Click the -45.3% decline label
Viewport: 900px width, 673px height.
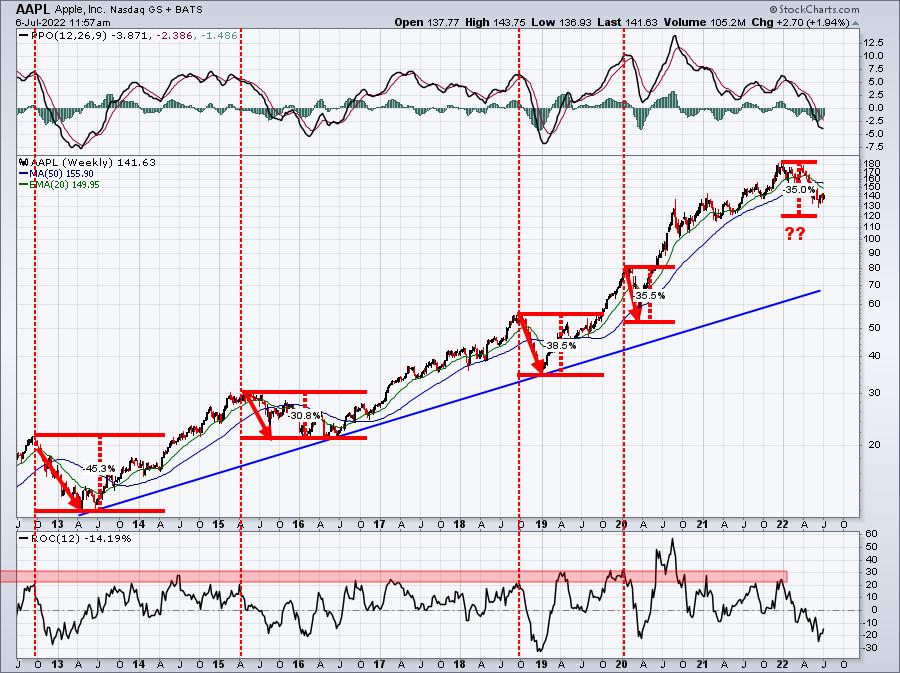pyautogui.click(x=99, y=468)
